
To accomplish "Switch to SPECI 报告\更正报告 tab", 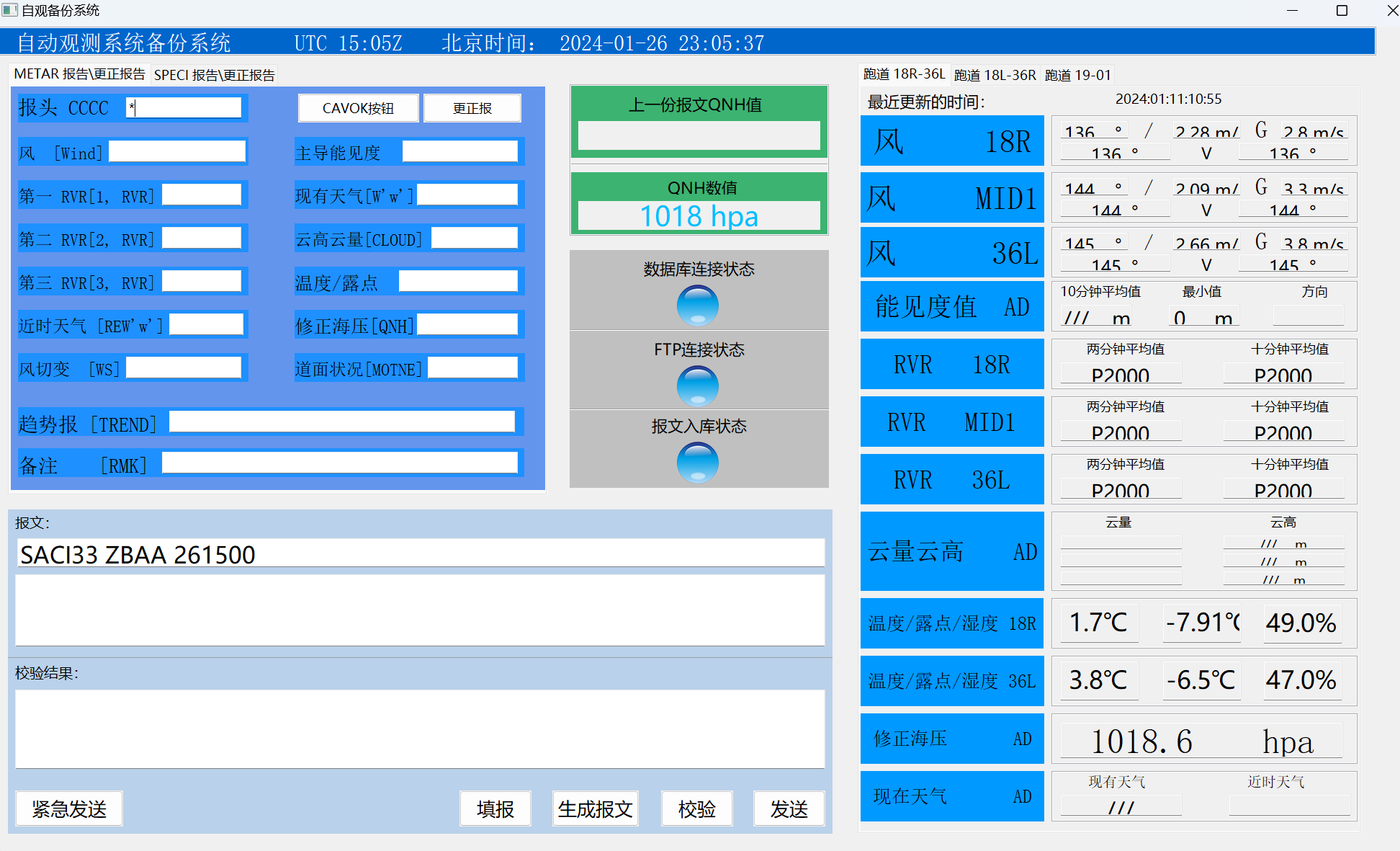I will click(x=215, y=75).
